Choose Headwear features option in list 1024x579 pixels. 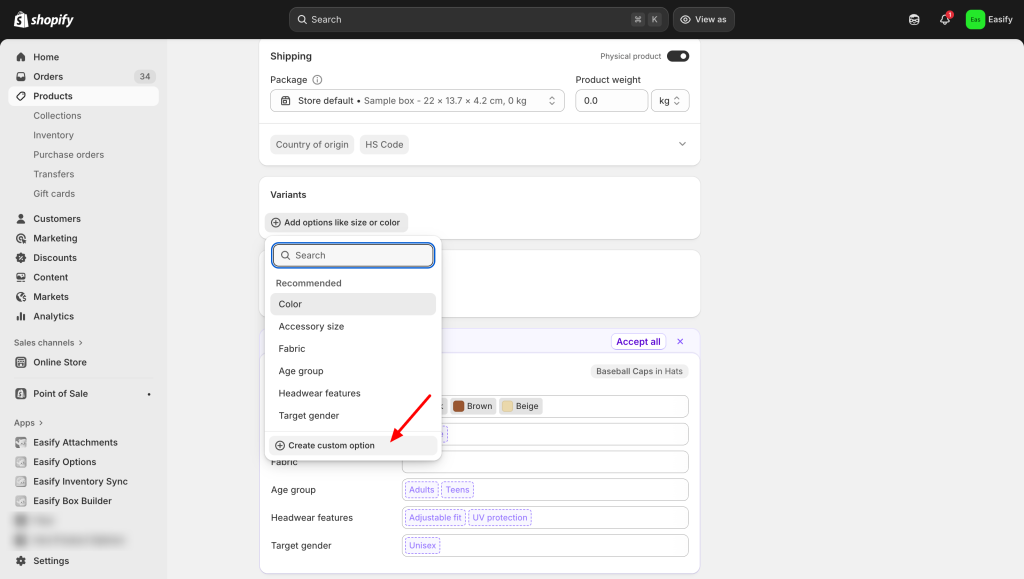319,393
